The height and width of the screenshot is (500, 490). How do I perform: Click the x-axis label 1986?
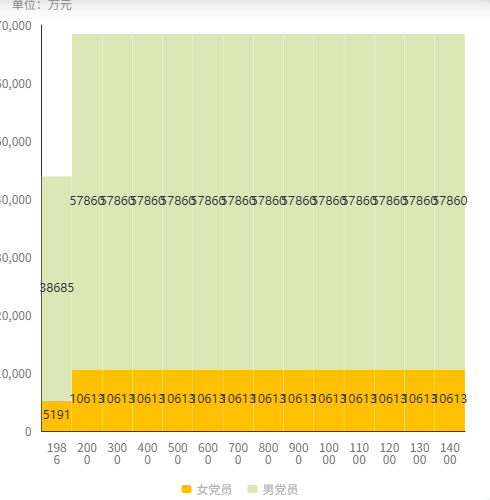(57, 454)
